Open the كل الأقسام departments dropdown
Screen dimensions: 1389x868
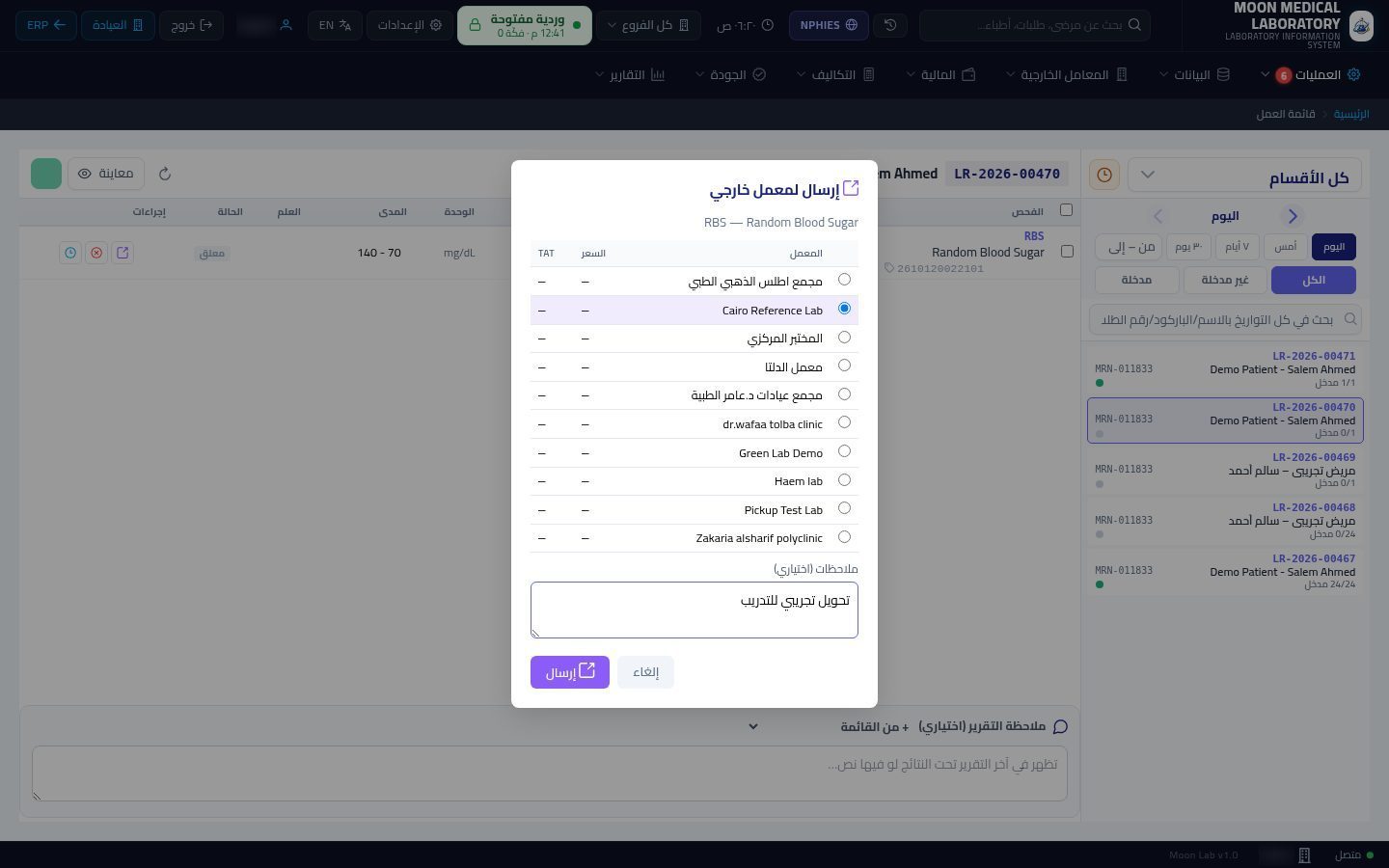coord(1244,175)
